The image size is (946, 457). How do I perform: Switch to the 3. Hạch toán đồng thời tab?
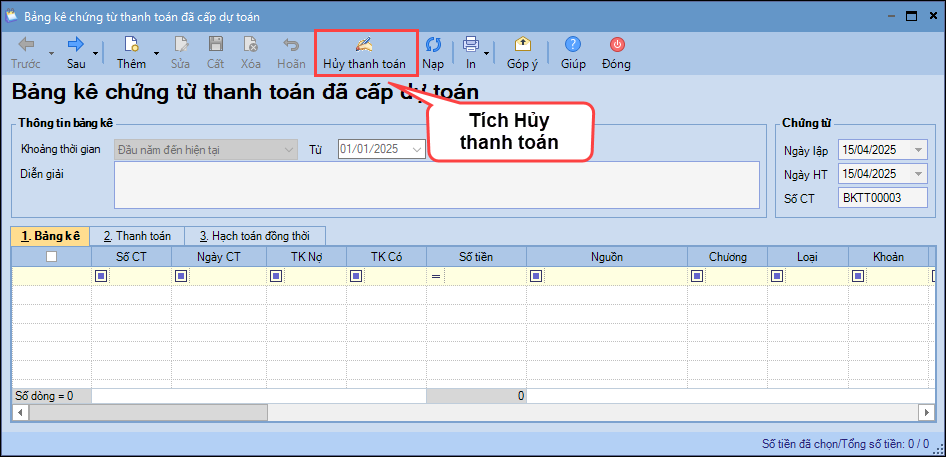point(255,236)
